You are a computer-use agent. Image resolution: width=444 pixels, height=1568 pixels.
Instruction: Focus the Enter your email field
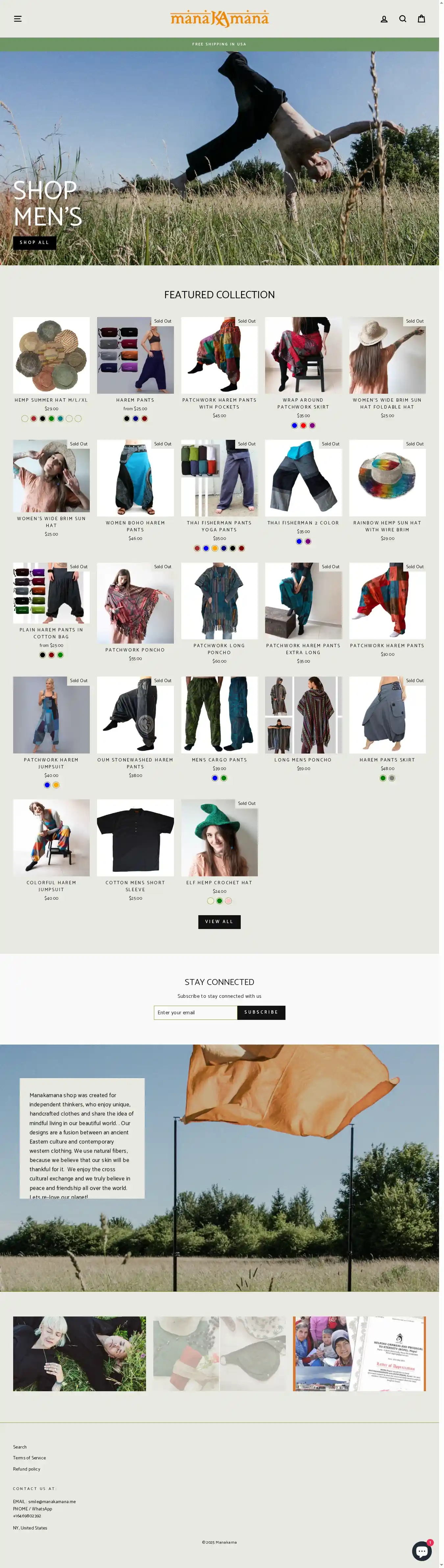click(195, 1012)
